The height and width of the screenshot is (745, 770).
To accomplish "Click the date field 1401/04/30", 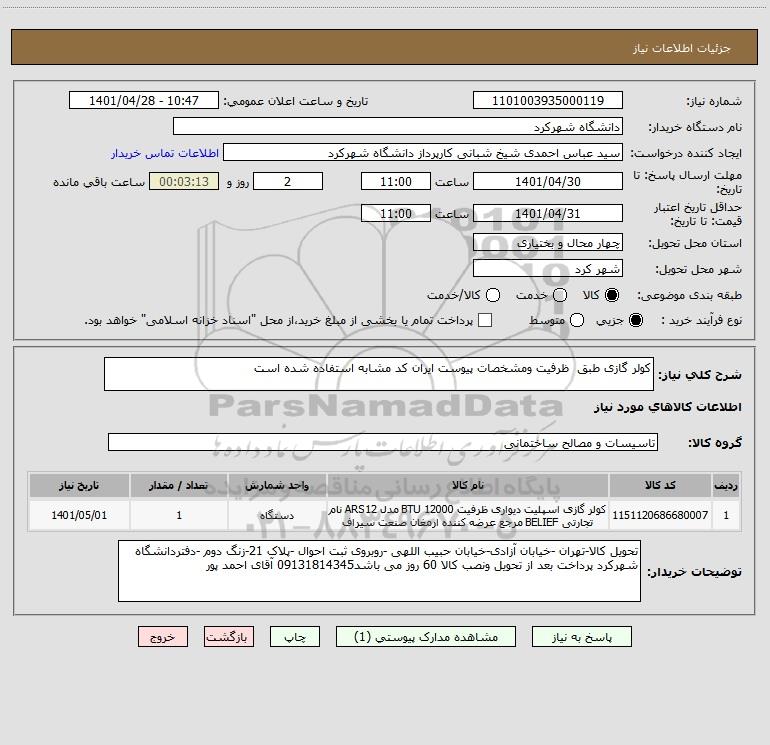I will click(548, 181).
